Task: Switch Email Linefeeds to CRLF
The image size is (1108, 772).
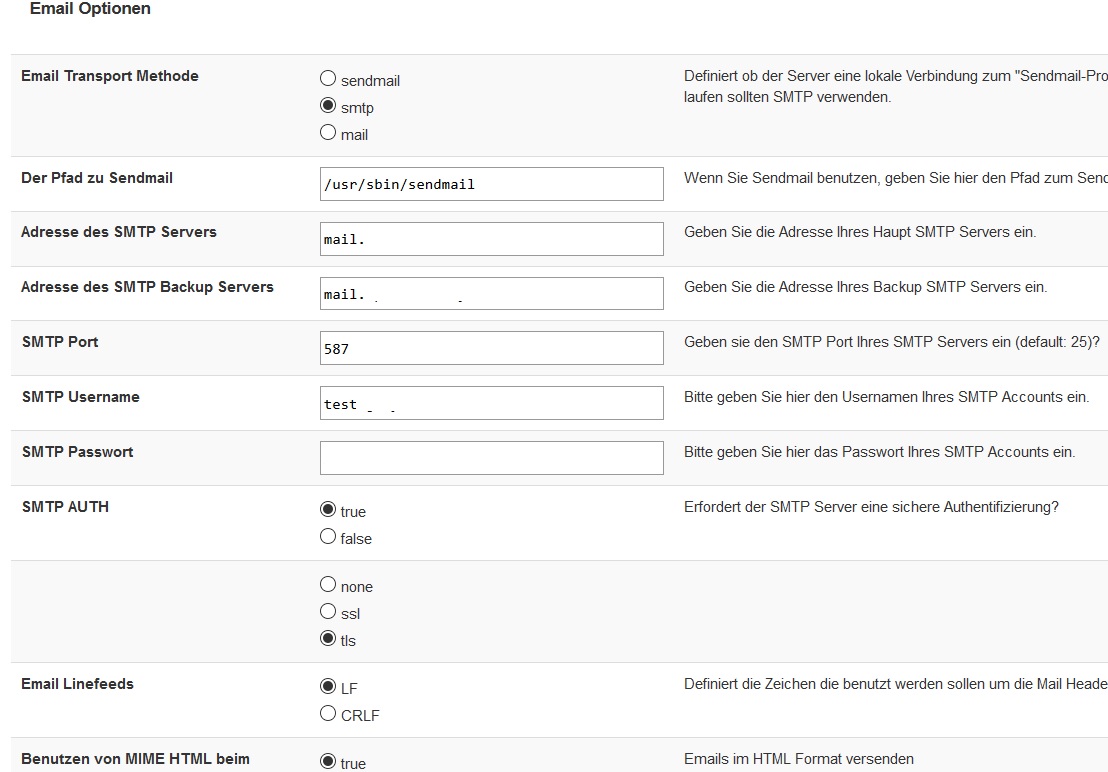Action: [x=328, y=714]
